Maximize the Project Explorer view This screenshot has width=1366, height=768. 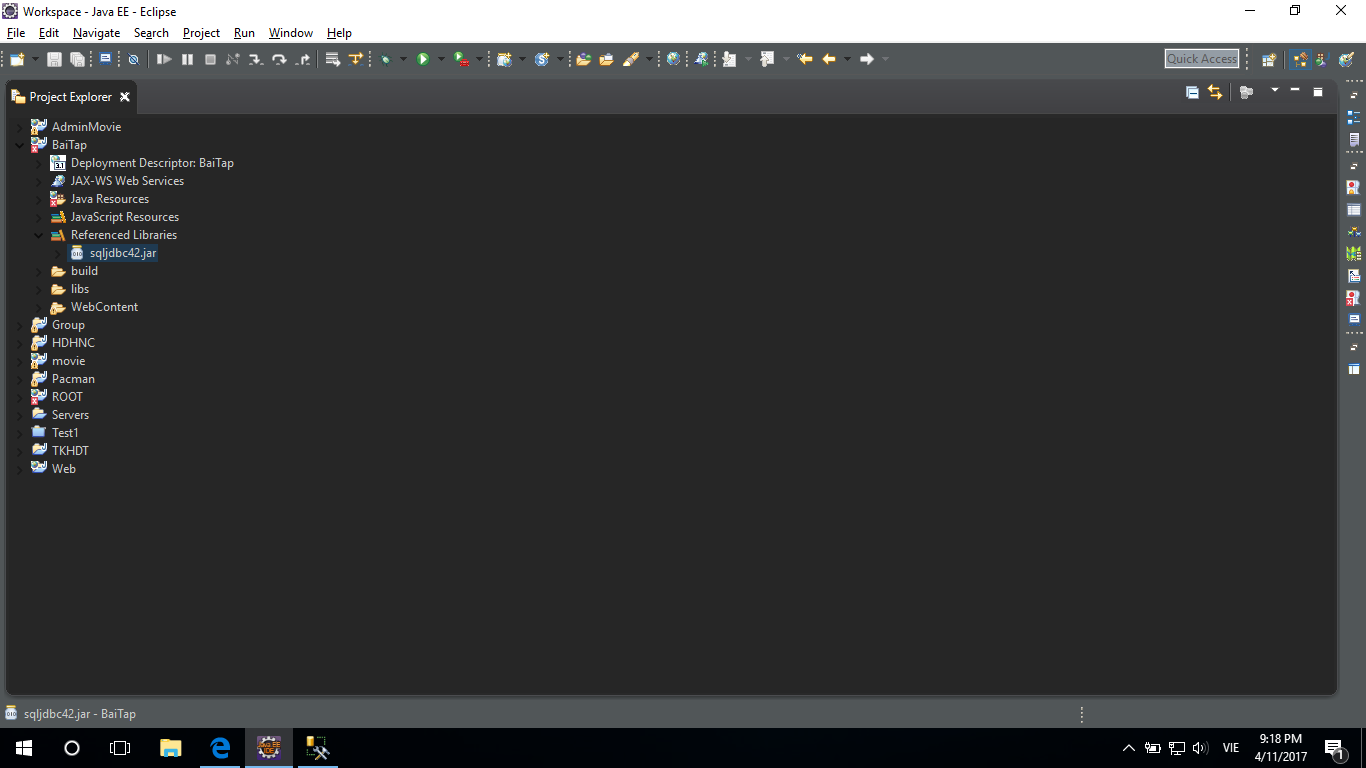[x=1318, y=92]
